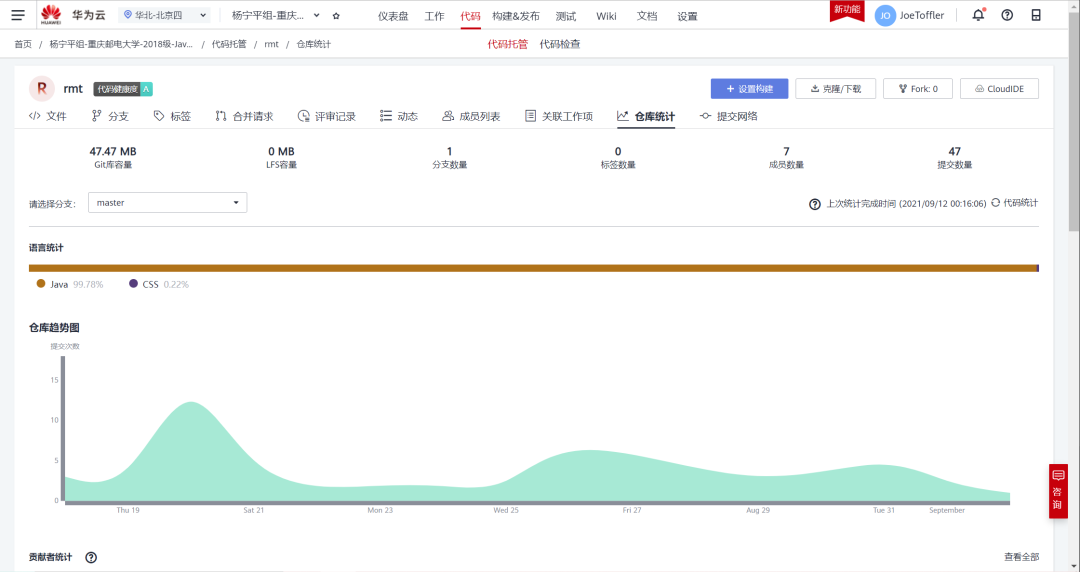Click the orange Java legend dot
Viewport: 1080px width, 572px height.
coord(41,283)
